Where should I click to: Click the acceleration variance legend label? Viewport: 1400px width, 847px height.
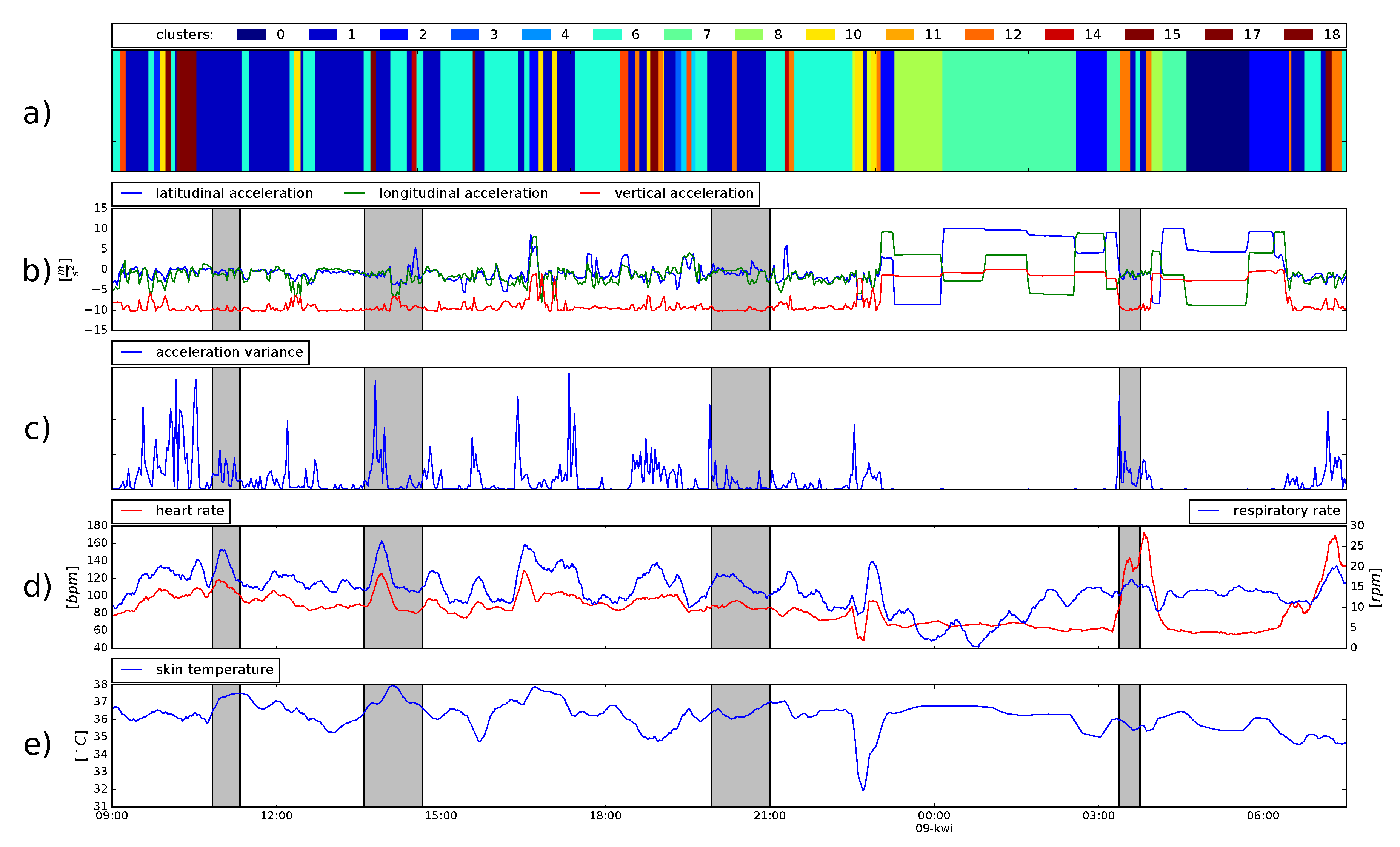point(229,353)
